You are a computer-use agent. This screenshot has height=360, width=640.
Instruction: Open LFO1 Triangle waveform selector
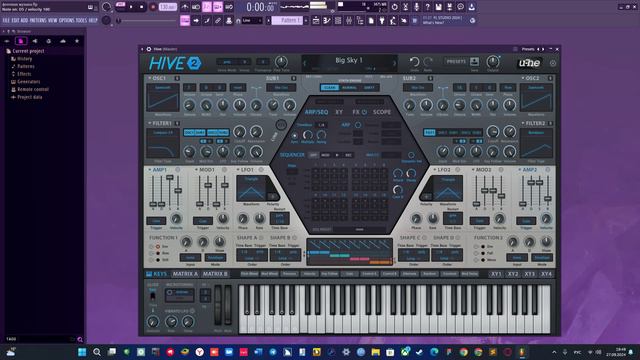(251, 189)
